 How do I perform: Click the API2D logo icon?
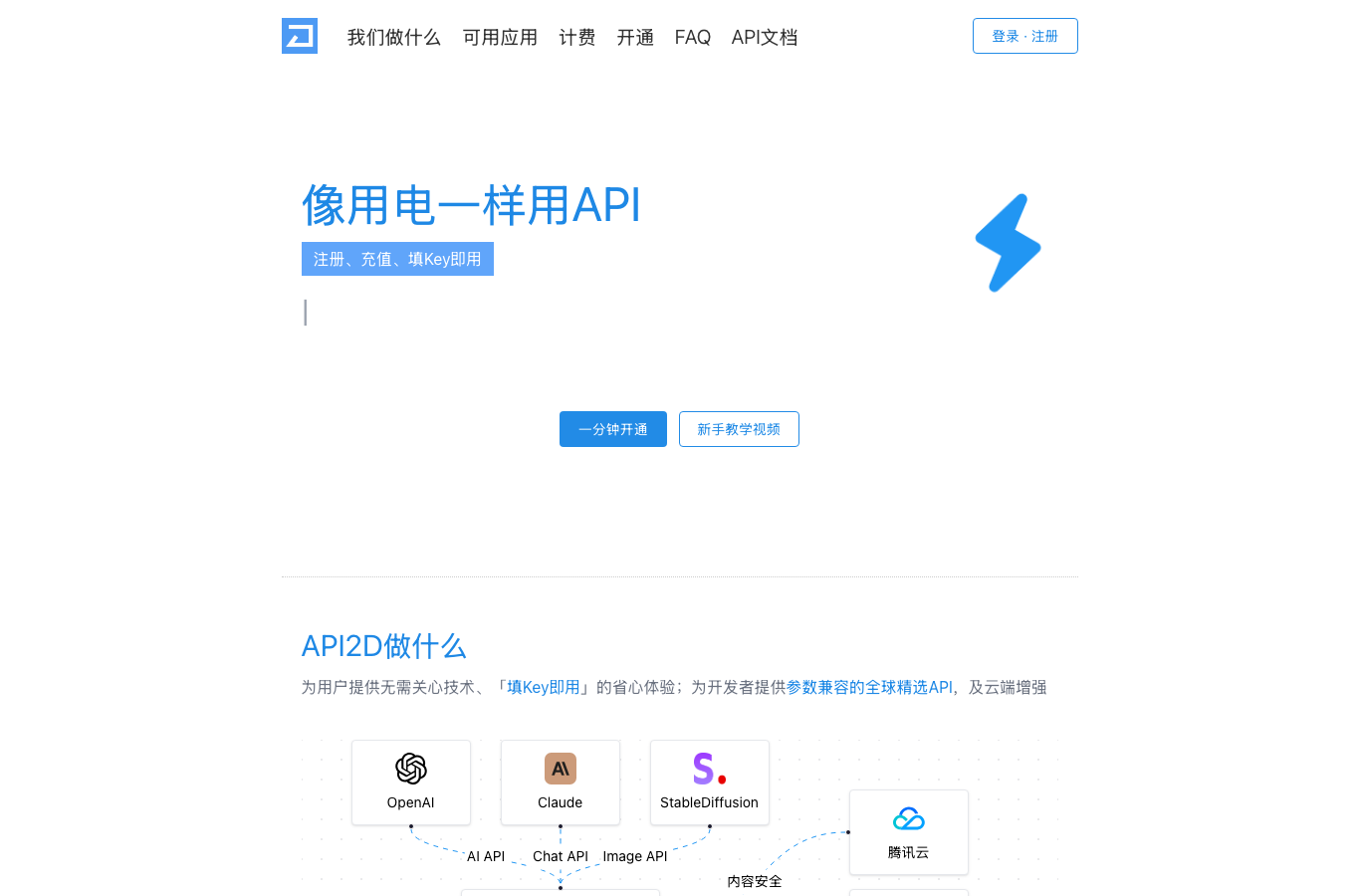pos(300,36)
